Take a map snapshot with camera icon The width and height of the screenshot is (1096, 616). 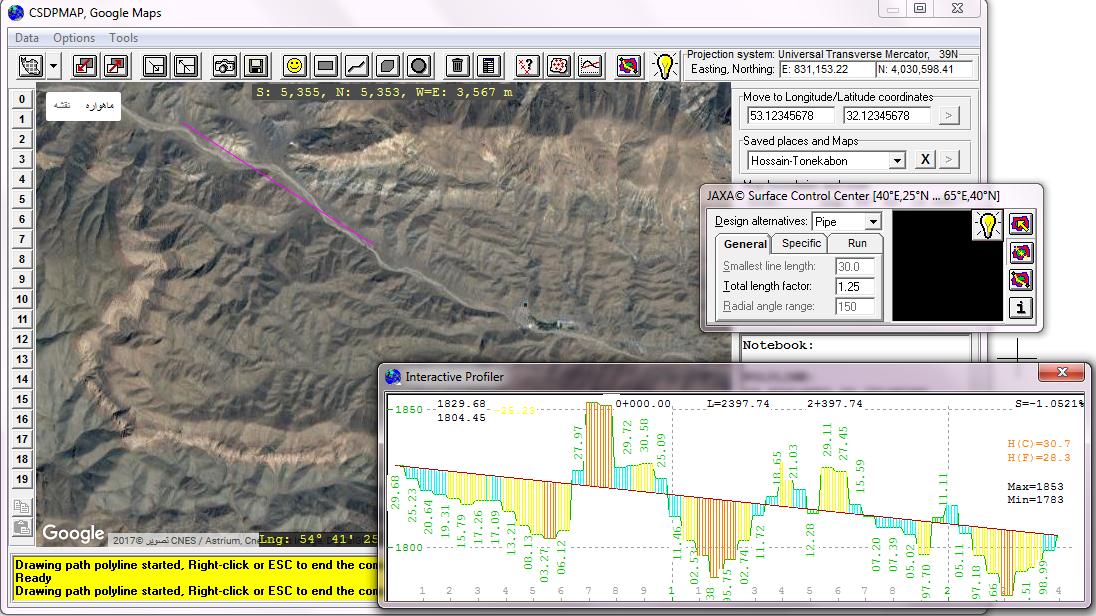pos(224,66)
